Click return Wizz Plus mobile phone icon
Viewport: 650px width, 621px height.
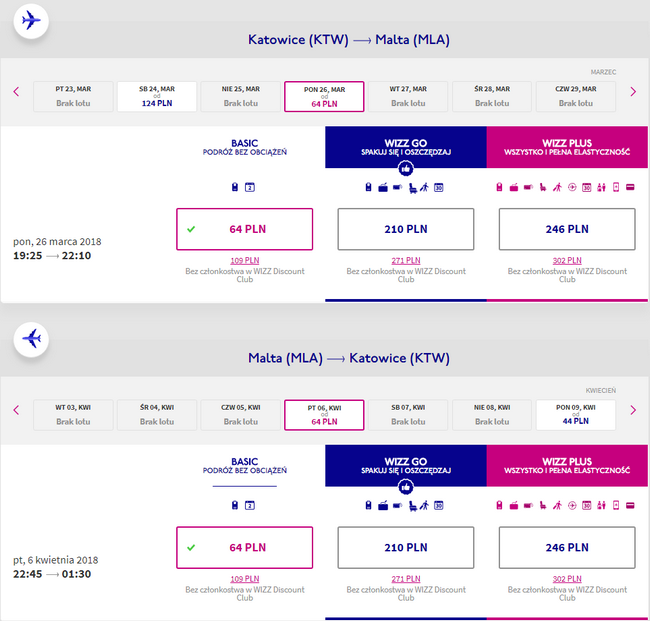(x=616, y=506)
